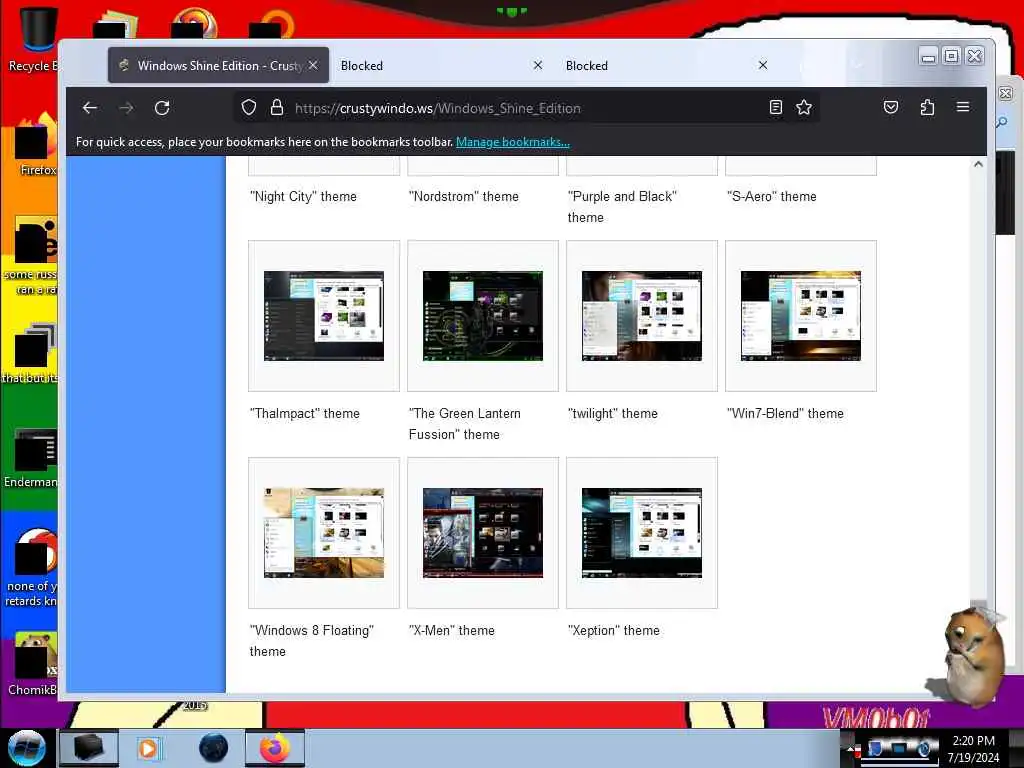Click the URL address field
1024x768 pixels.
[528, 108]
